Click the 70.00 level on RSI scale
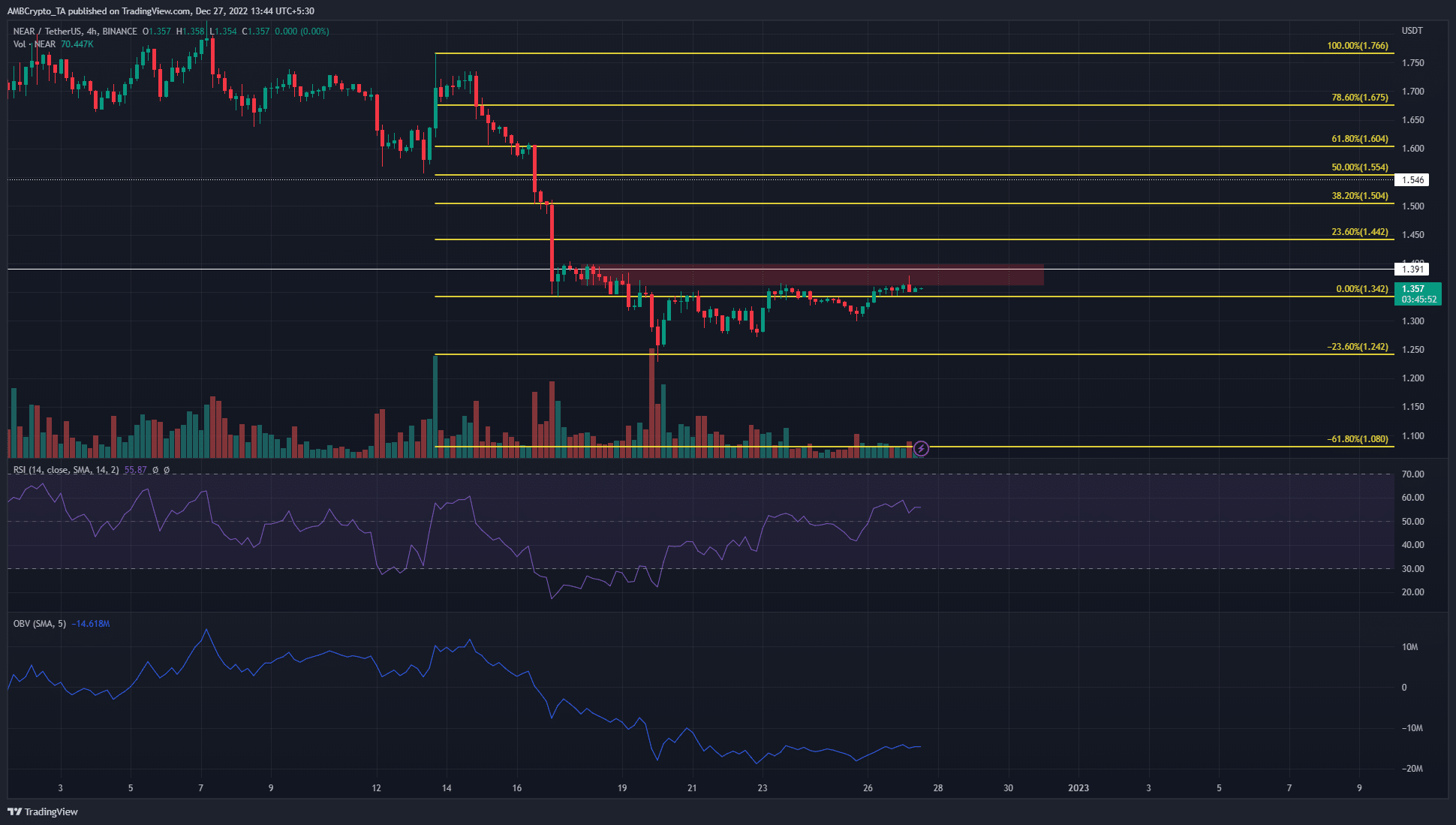The height and width of the screenshot is (825, 1456). tap(1412, 474)
